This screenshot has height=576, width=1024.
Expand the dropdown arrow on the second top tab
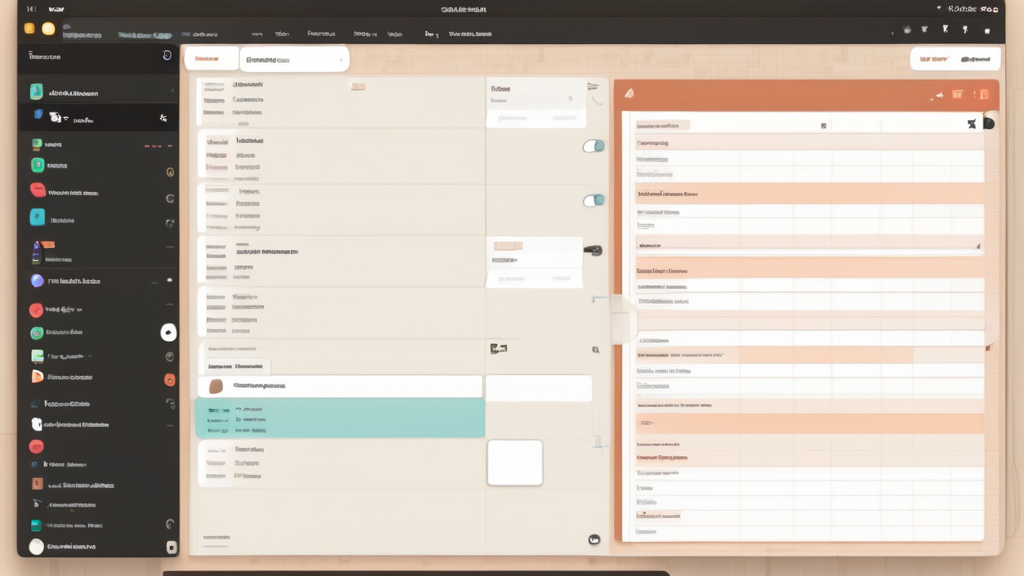click(341, 60)
